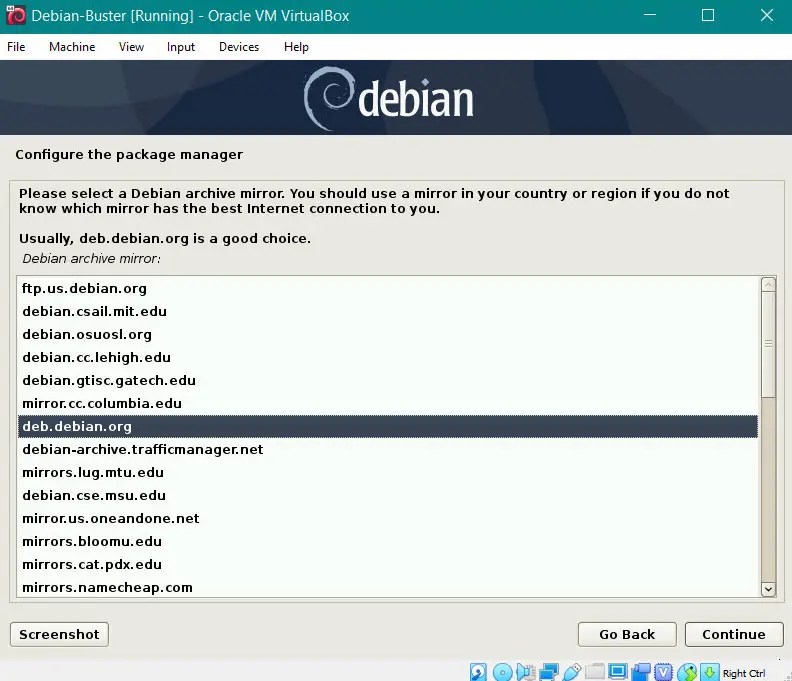Click the hard disk activity status icon

pos(478,672)
